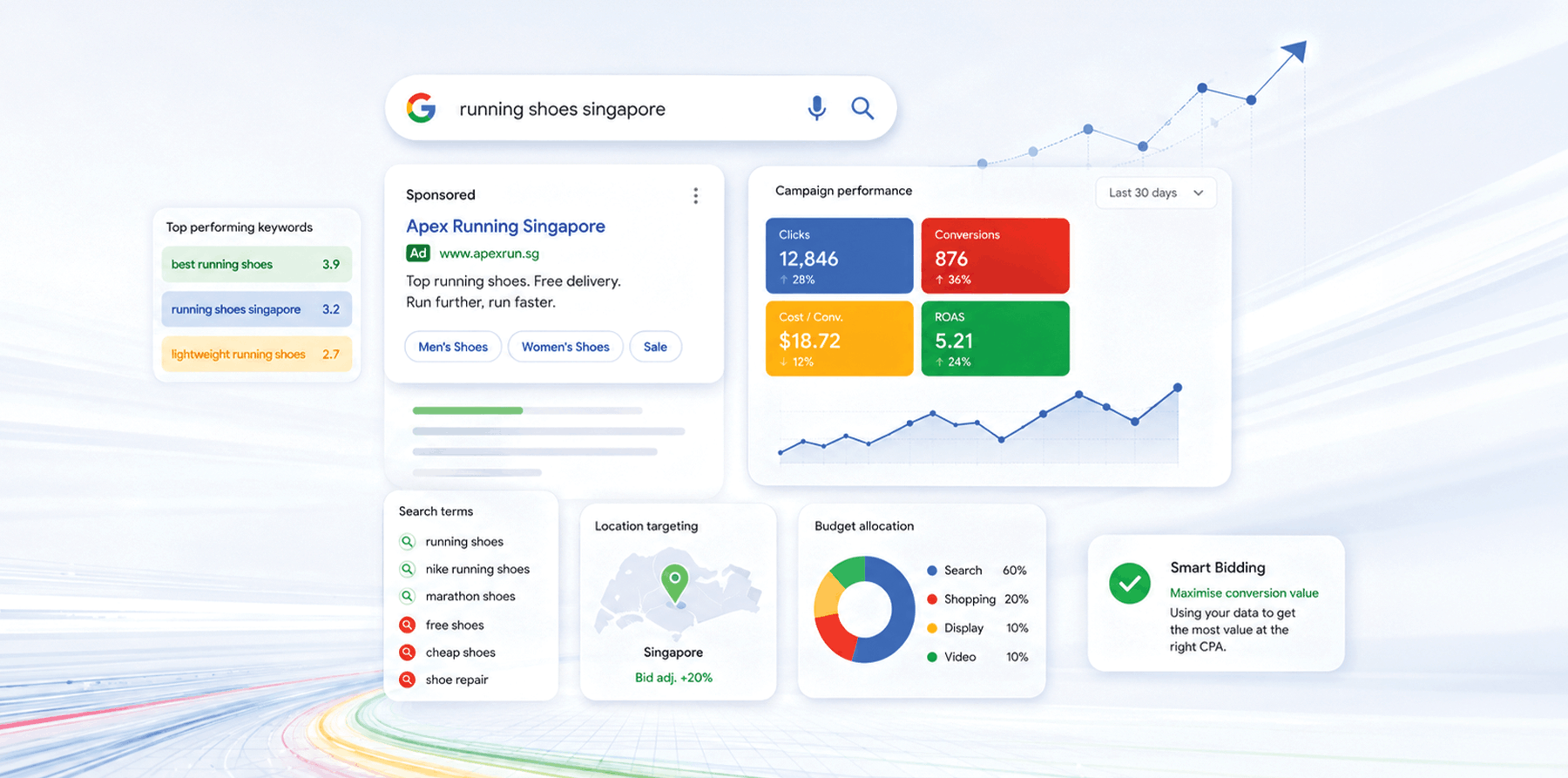Click the Smart Bidding green checkmark
Image resolution: width=1568 pixels, height=778 pixels.
point(1130,584)
